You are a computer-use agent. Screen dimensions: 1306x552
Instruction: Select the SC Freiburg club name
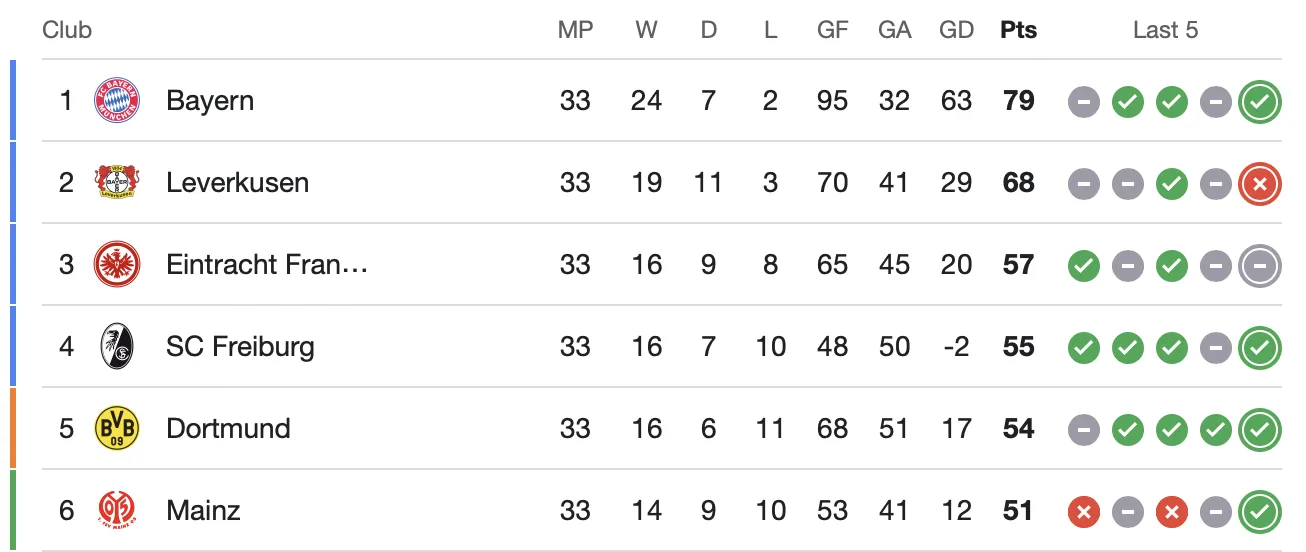(240, 347)
